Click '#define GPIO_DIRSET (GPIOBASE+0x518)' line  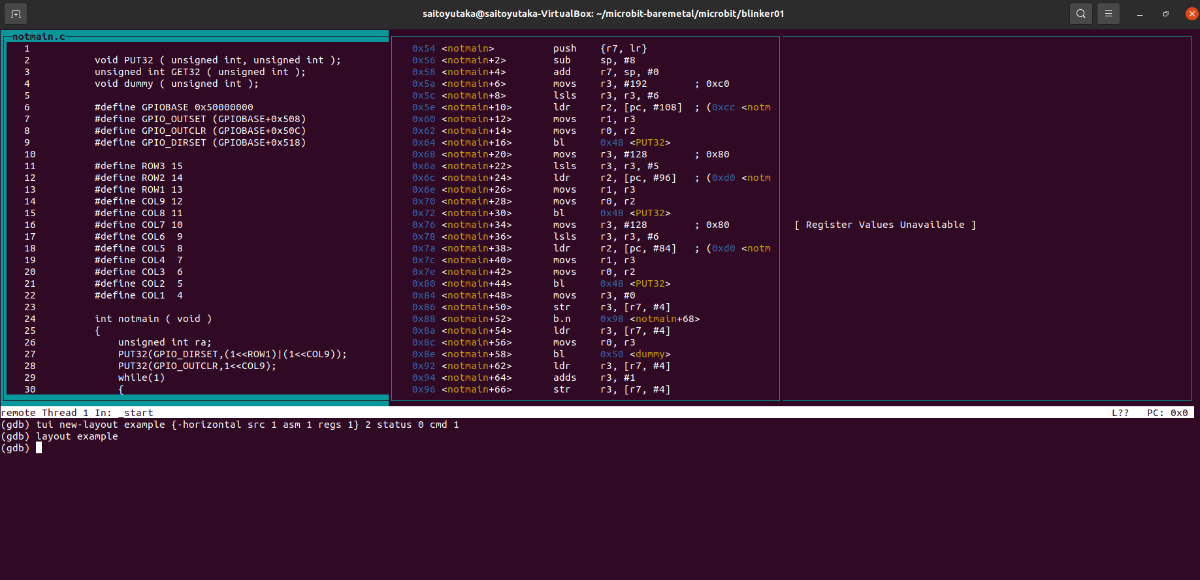200,142
